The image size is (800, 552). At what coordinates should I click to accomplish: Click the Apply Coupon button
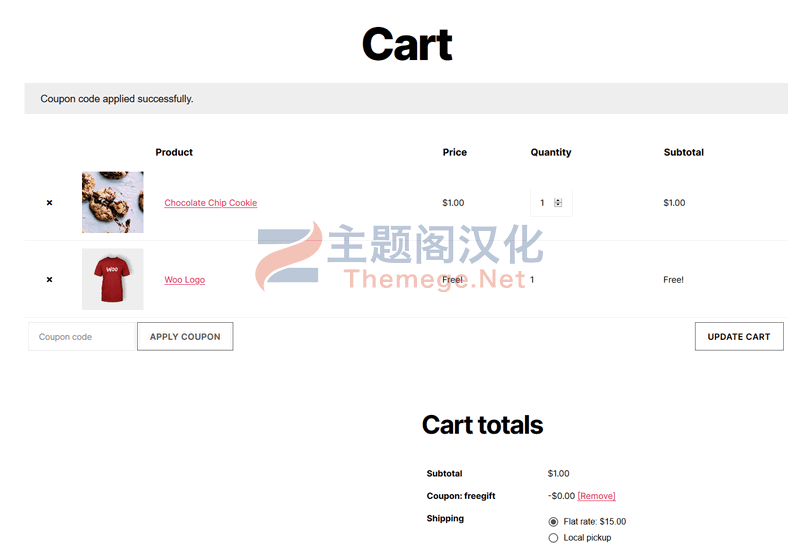(185, 337)
